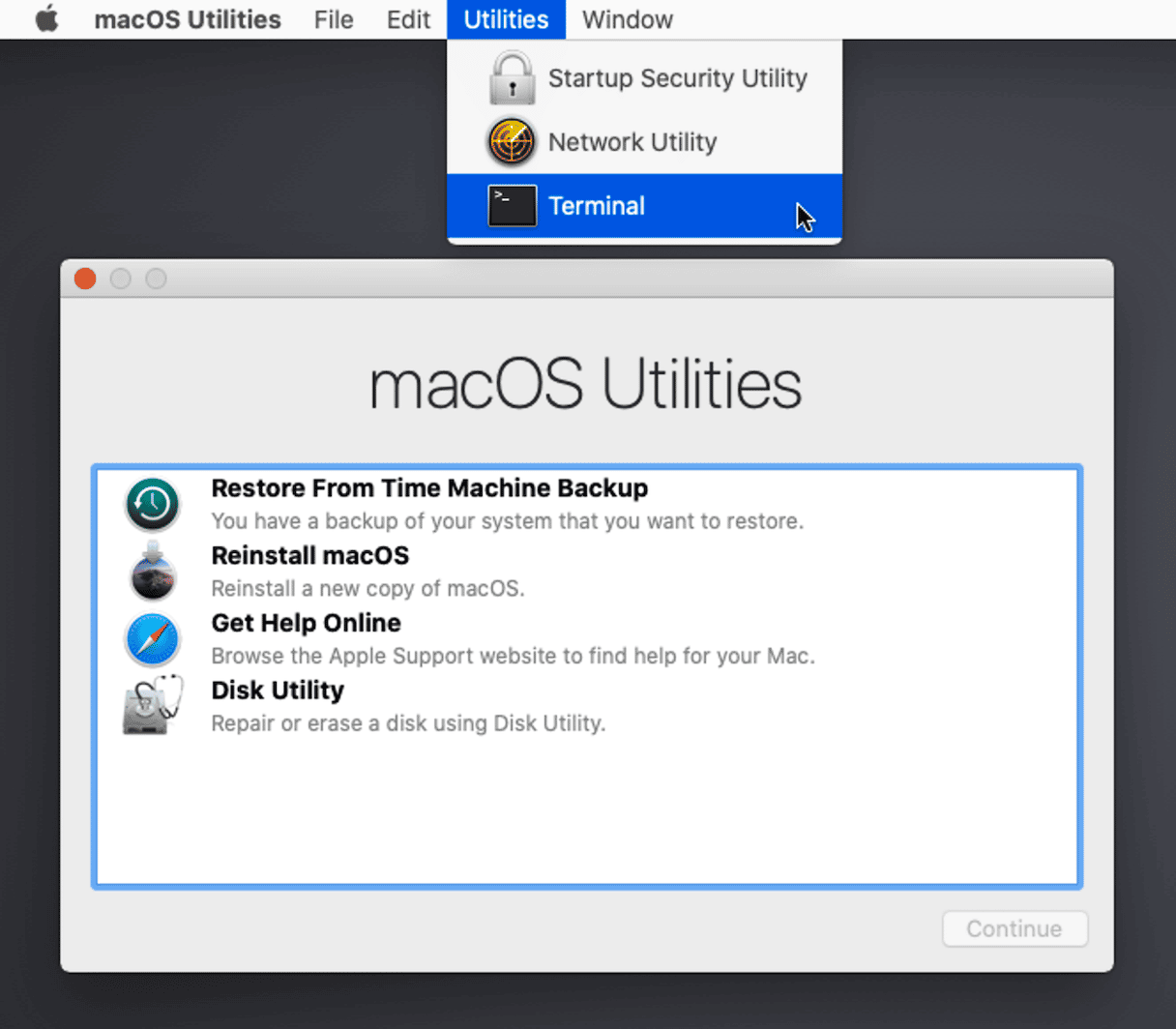This screenshot has width=1176, height=1029.
Task: Click the Startup Security padlock icon
Action: point(512,78)
